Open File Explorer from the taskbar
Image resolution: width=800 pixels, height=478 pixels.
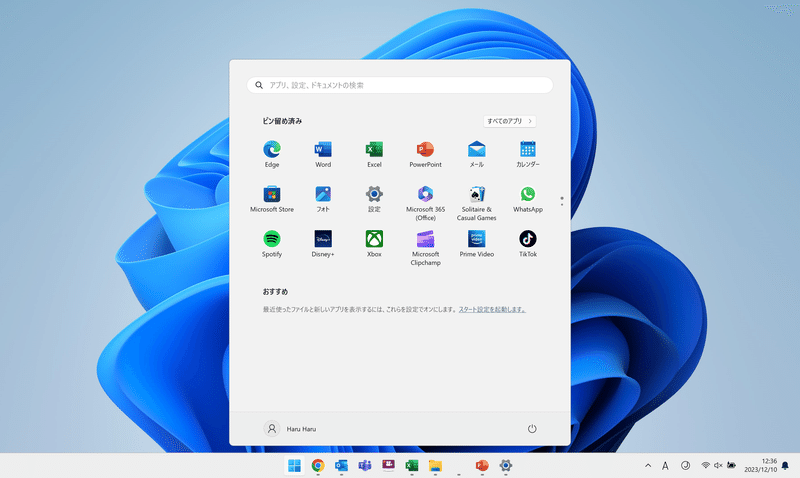(435, 465)
